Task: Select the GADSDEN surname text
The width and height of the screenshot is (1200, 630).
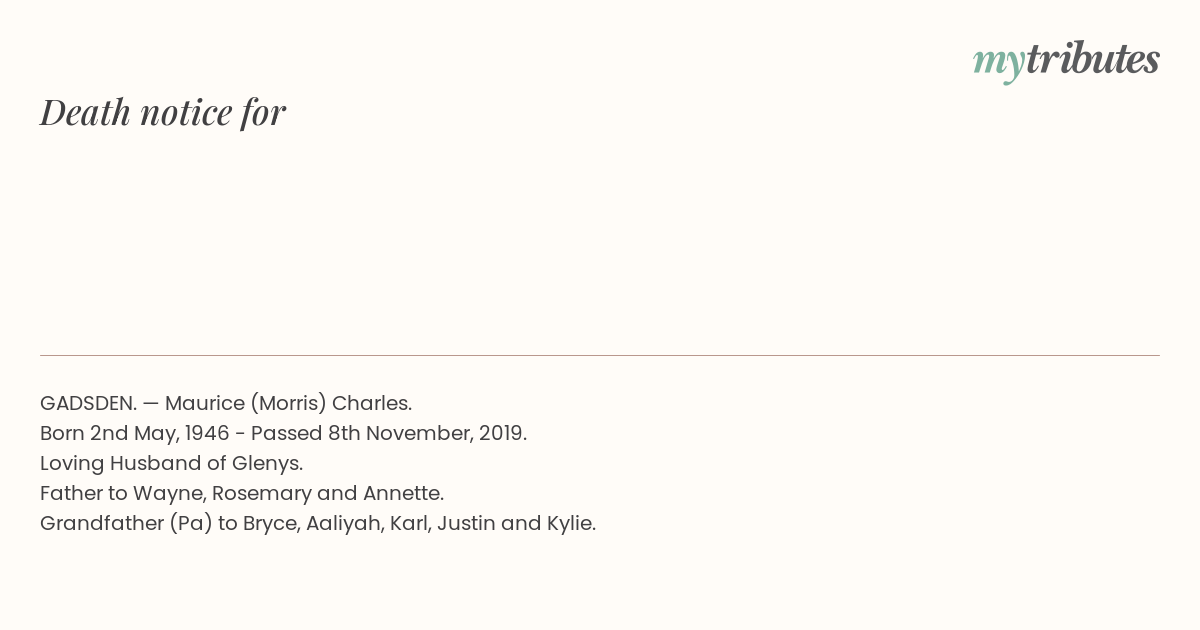Action: pyautogui.click(x=88, y=404)
